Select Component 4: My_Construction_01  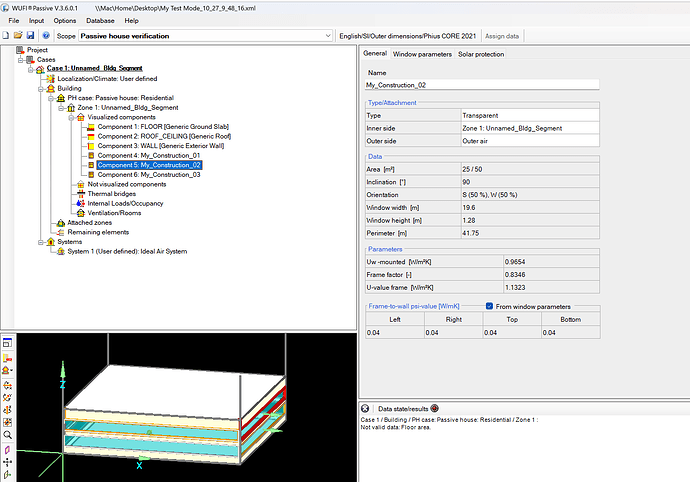[149, 155]
